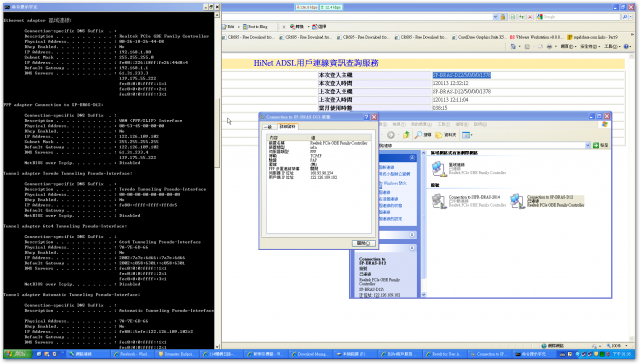Click the browser refresh icon
The height and width of the screenshot is (364, 640).
pos(521,17)
